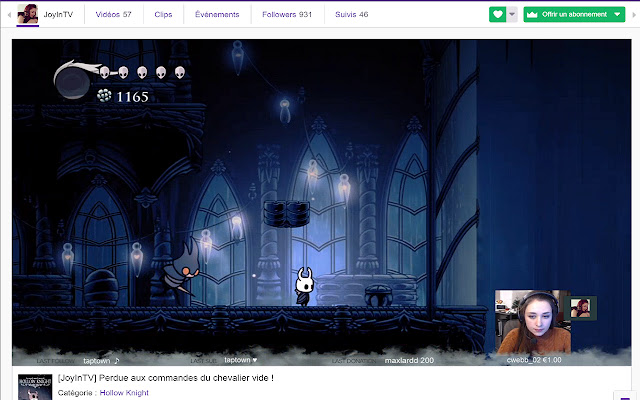Click the soul vessel orb in HUD

73,81
